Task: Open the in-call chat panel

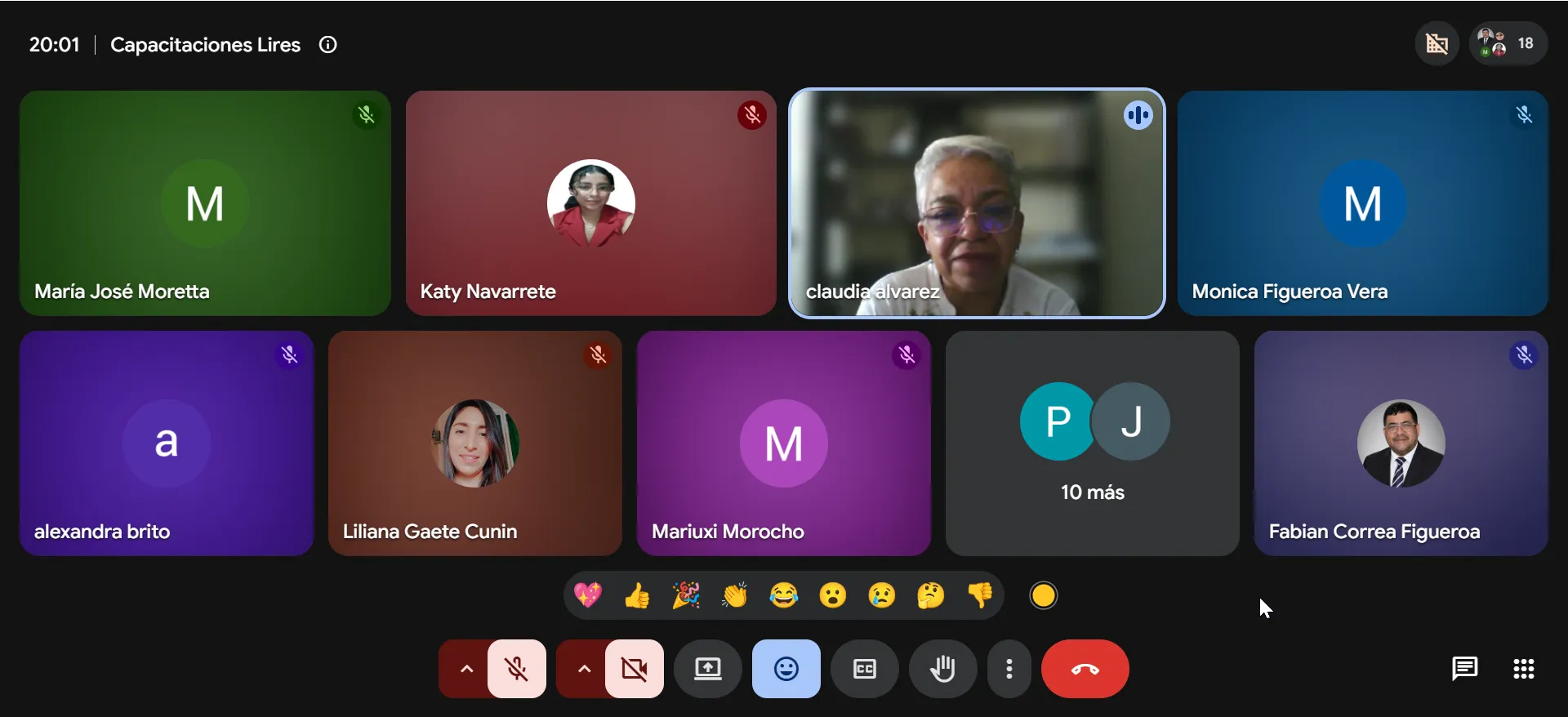Action: click(1464, 669)
